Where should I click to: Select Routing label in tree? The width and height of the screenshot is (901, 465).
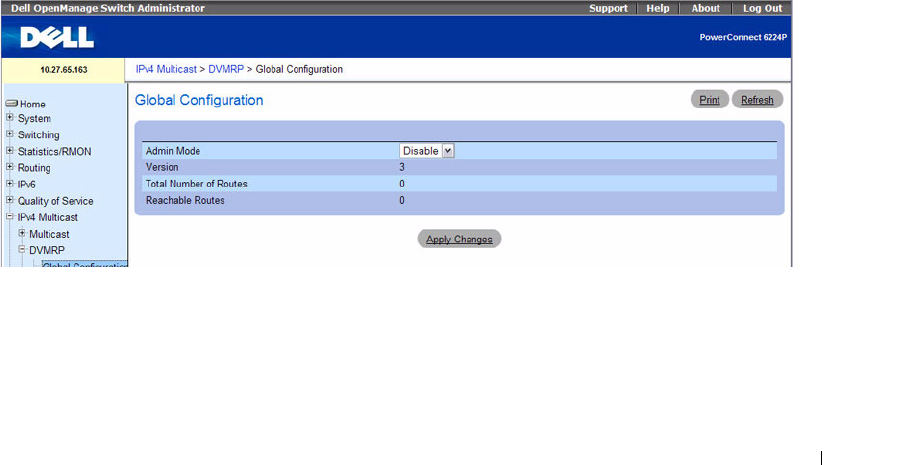point(34,168)
